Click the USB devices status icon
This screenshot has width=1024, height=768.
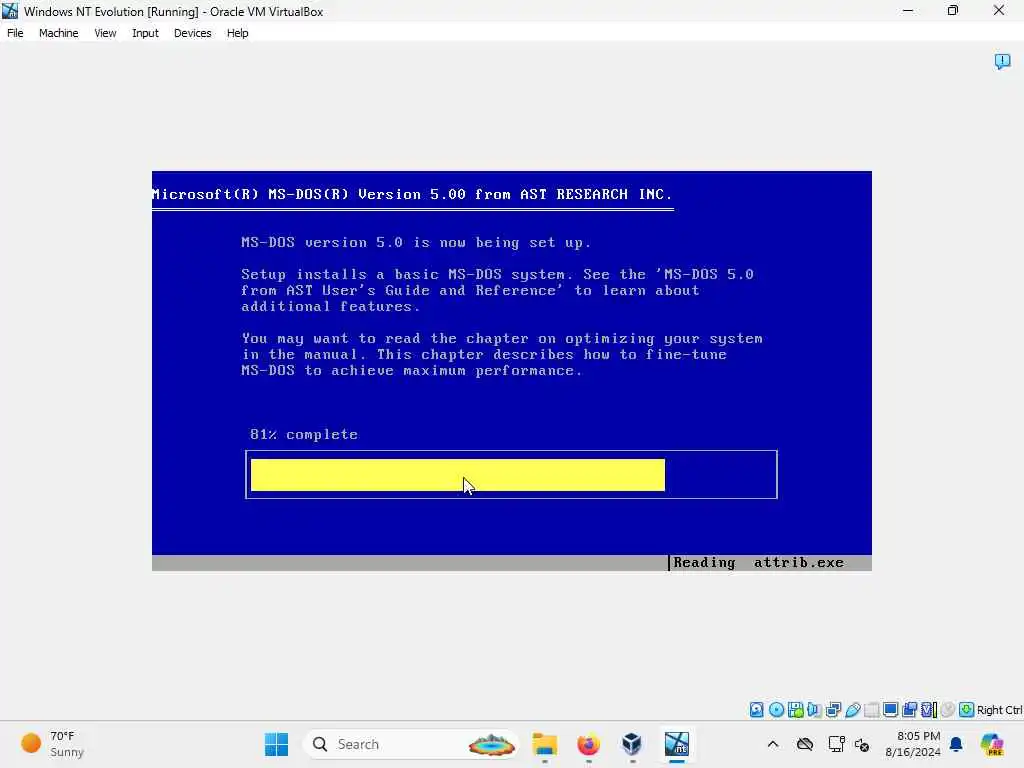pos(852,710)
